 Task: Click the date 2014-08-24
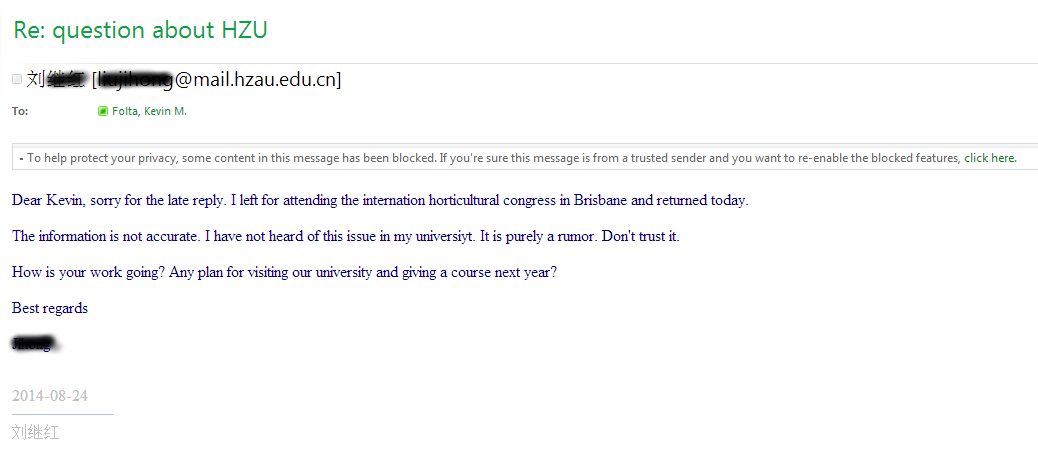tap(50, 396)
